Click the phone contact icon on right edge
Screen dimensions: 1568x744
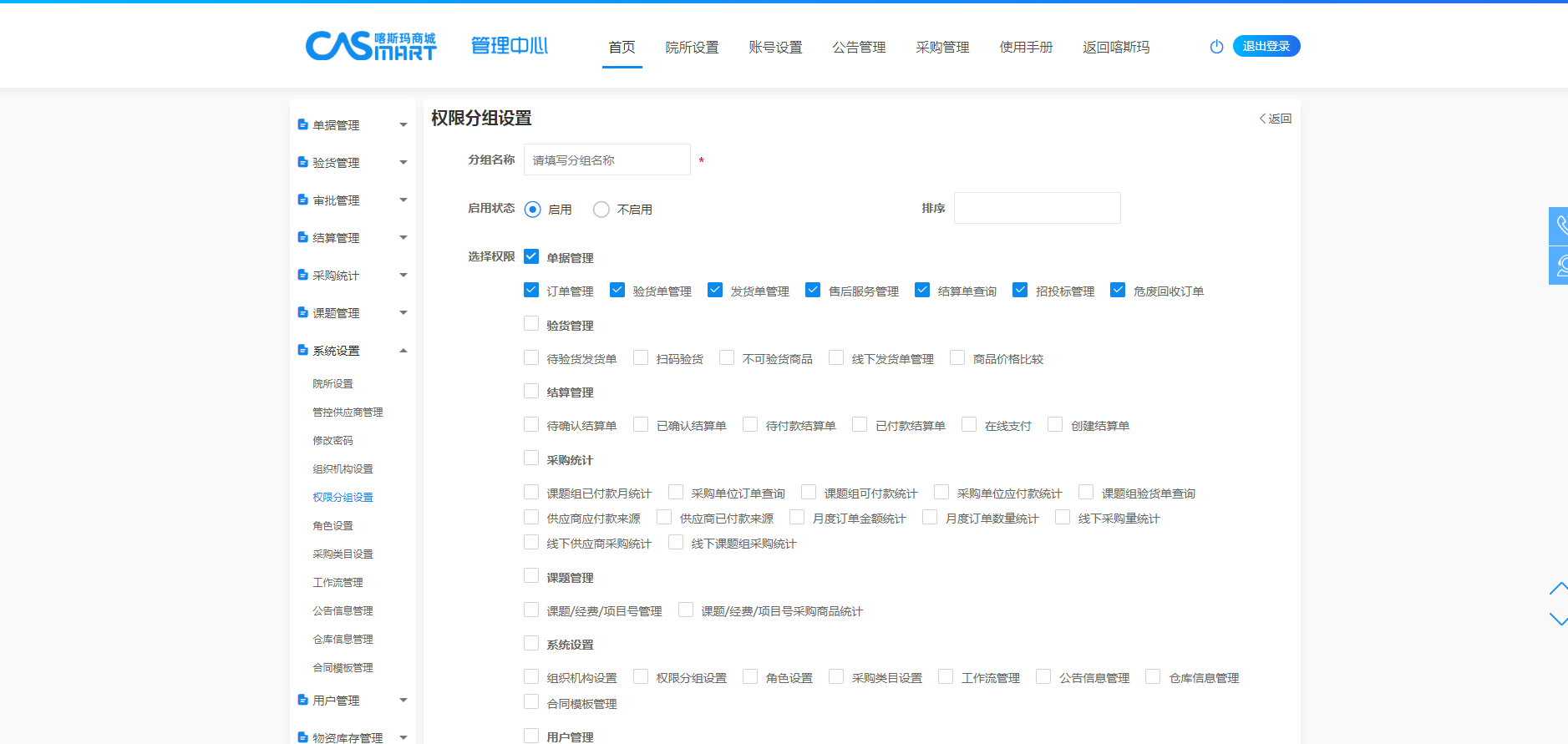click(x=1560, y=225)
